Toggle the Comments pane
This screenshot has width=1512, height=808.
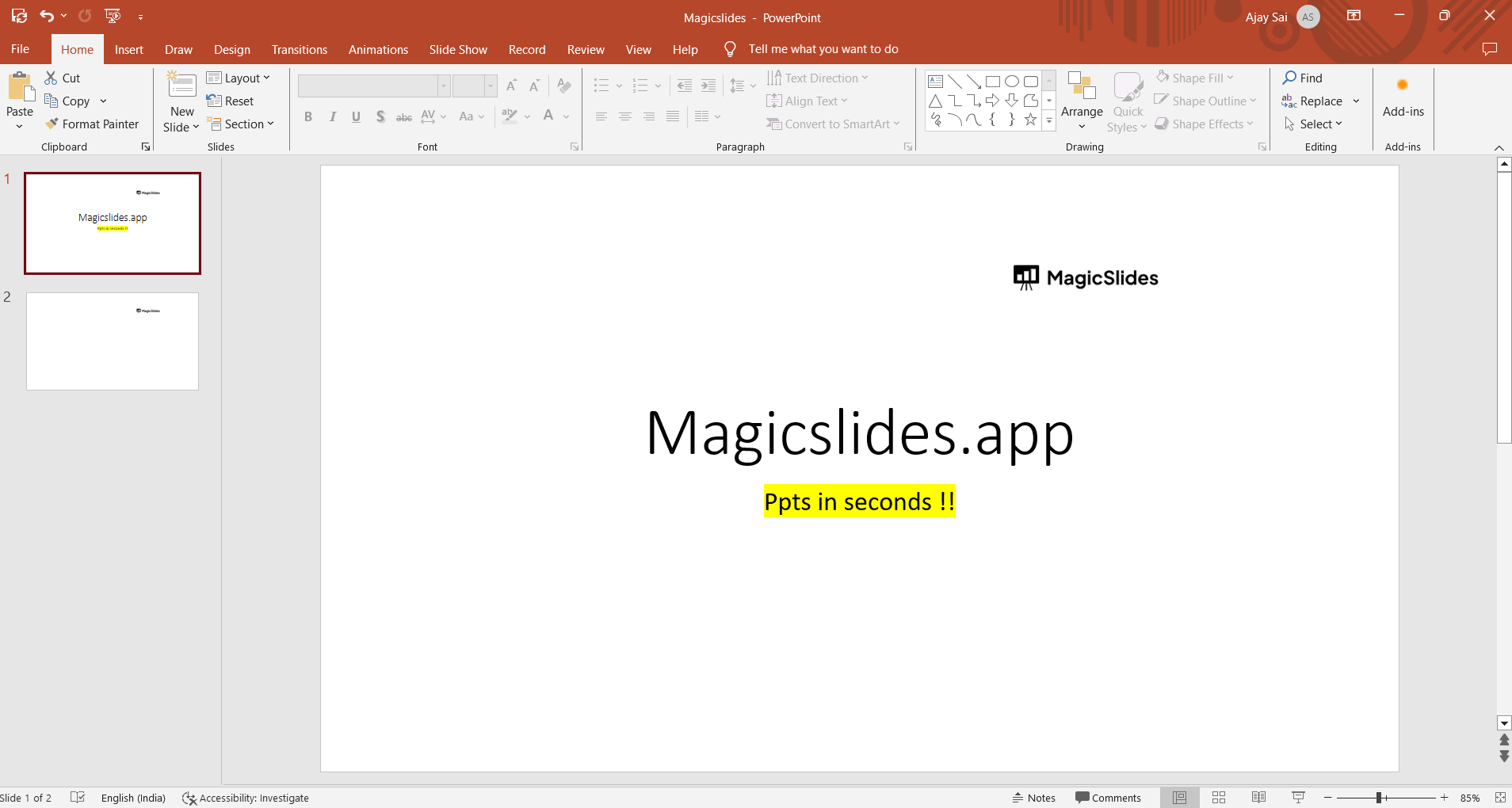point(1108,798)
